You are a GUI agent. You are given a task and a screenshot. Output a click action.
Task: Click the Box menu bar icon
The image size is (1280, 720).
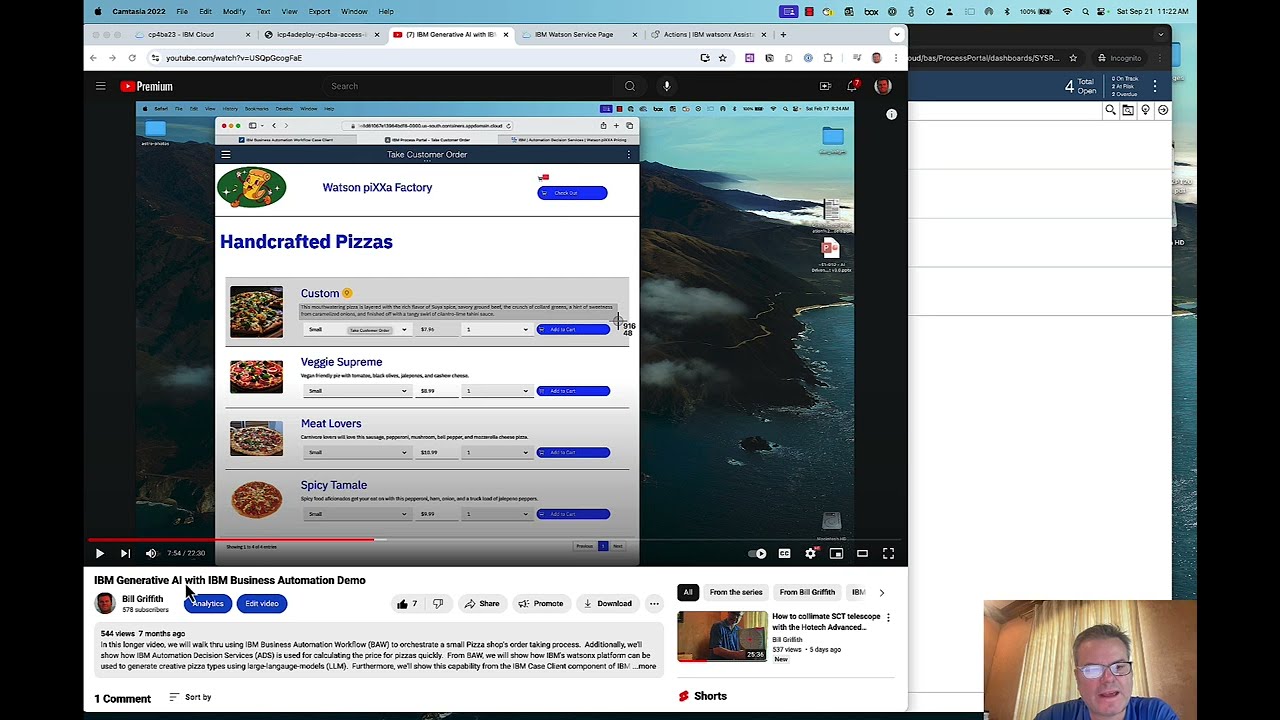[870, 11]
